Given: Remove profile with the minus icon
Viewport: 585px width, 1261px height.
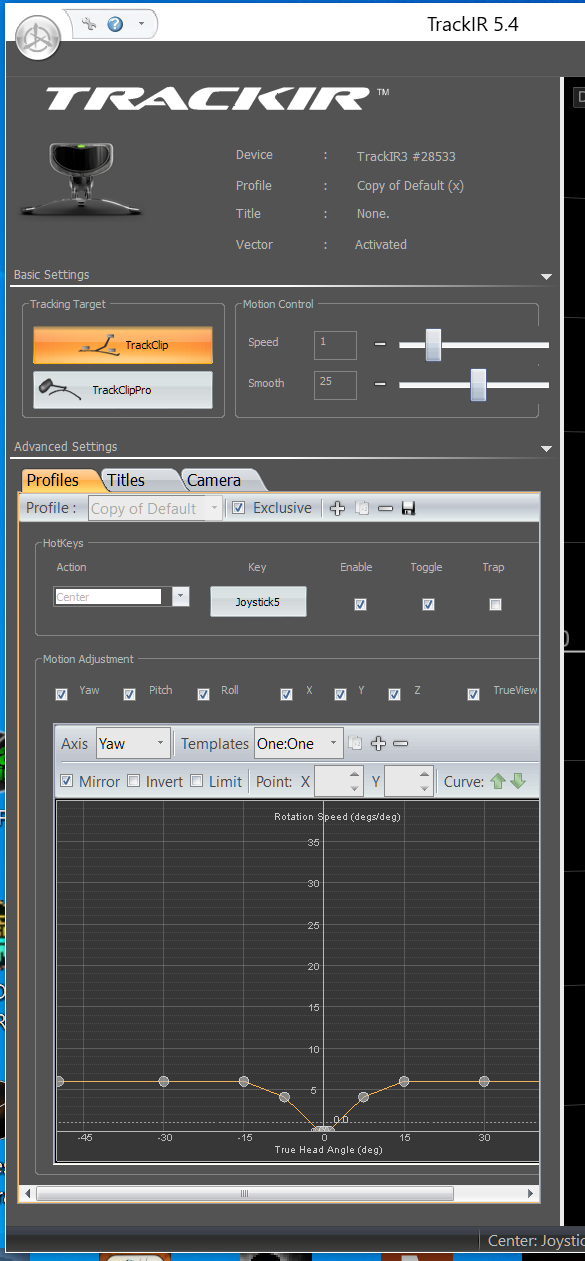Looking at the screenshot, I should click(x=385, y=508).
